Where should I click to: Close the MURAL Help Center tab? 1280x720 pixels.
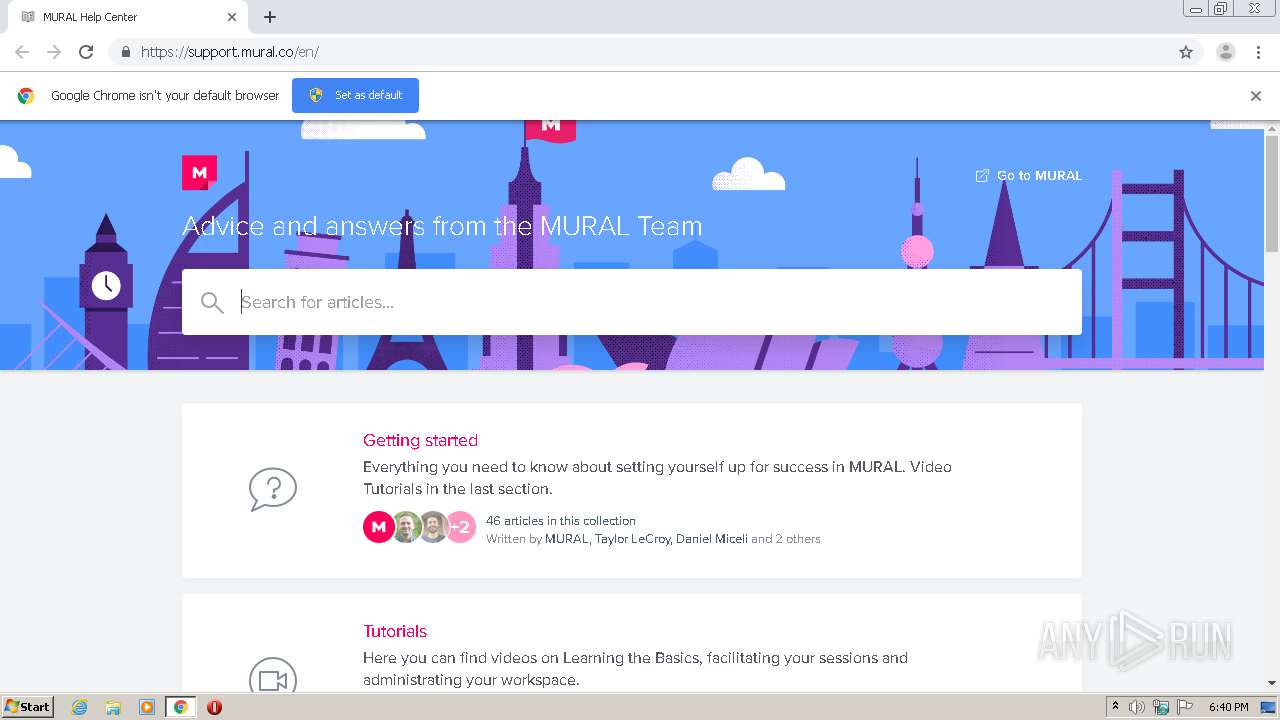[232, 17]
